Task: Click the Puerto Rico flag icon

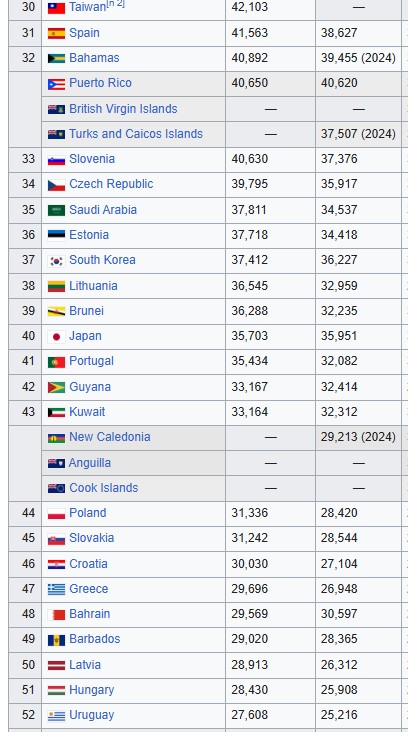Action: (56, 84)
